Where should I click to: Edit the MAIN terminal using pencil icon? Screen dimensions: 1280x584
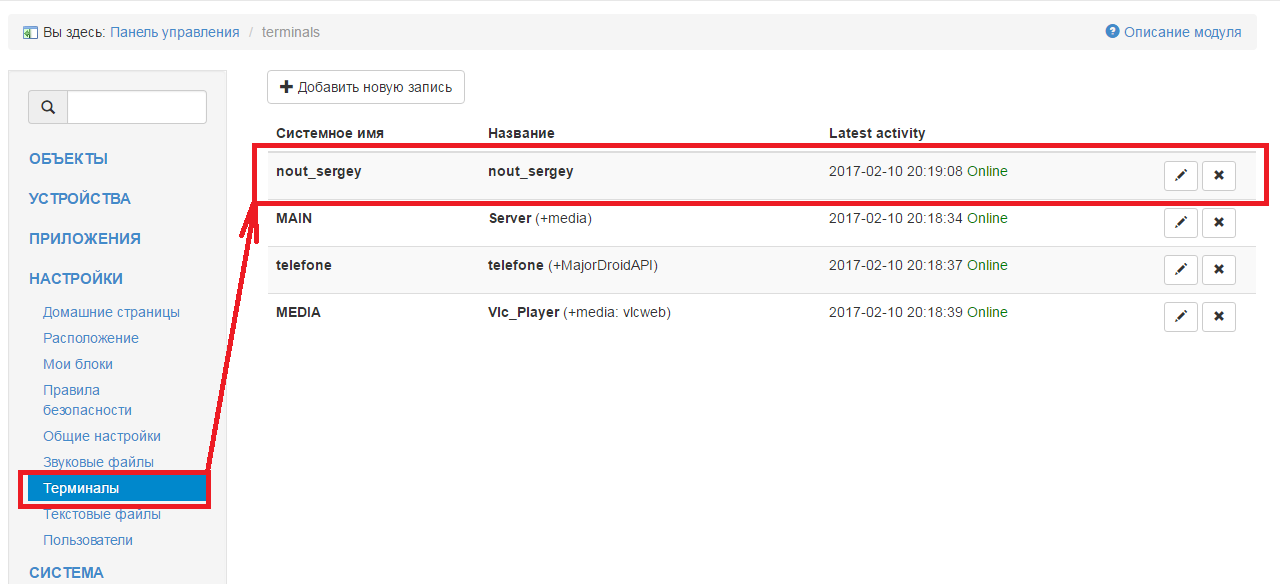coord(1181,223)
